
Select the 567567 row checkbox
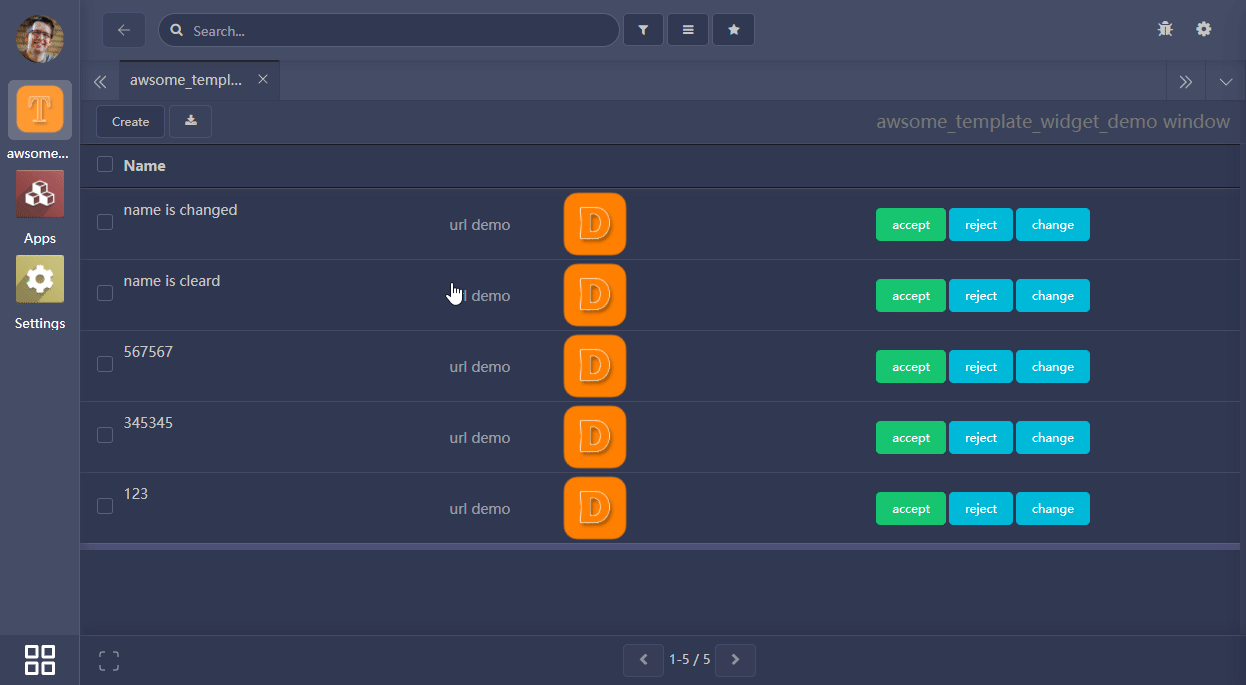[105, 364]
